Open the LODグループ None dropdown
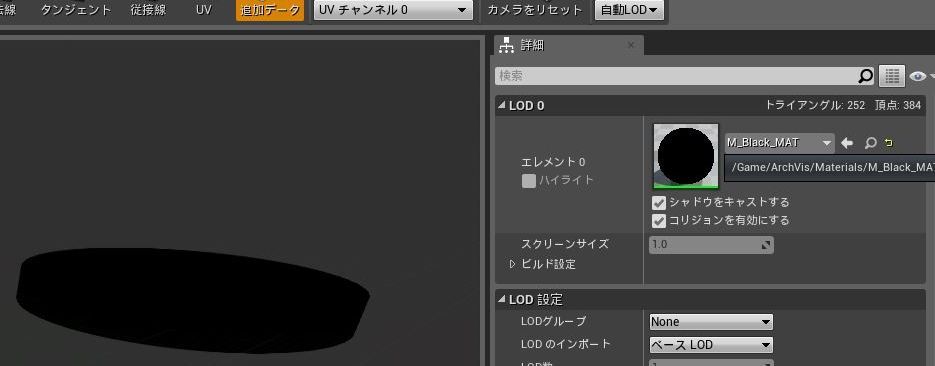The height and width of the screenshot is (366, 935). point(711,322)
